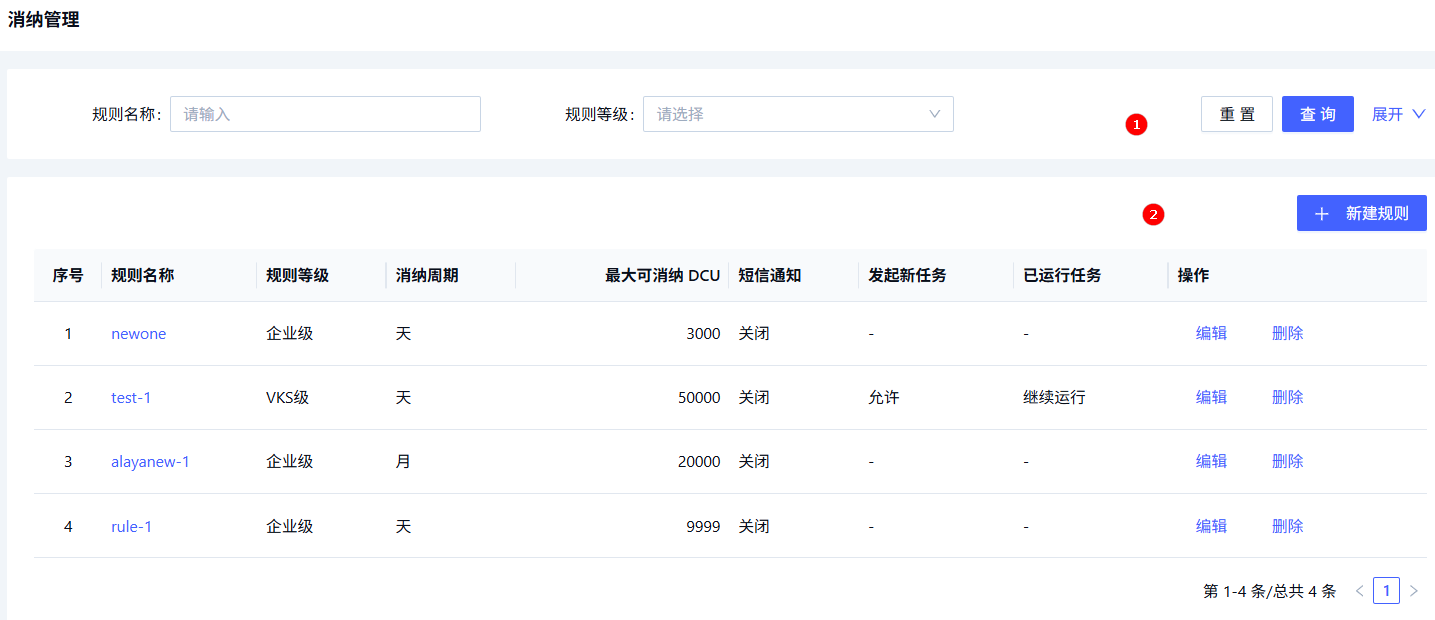The image size is (1435, 620).
Task: Edit the alayanew-1 rule
Action: 1211,462
